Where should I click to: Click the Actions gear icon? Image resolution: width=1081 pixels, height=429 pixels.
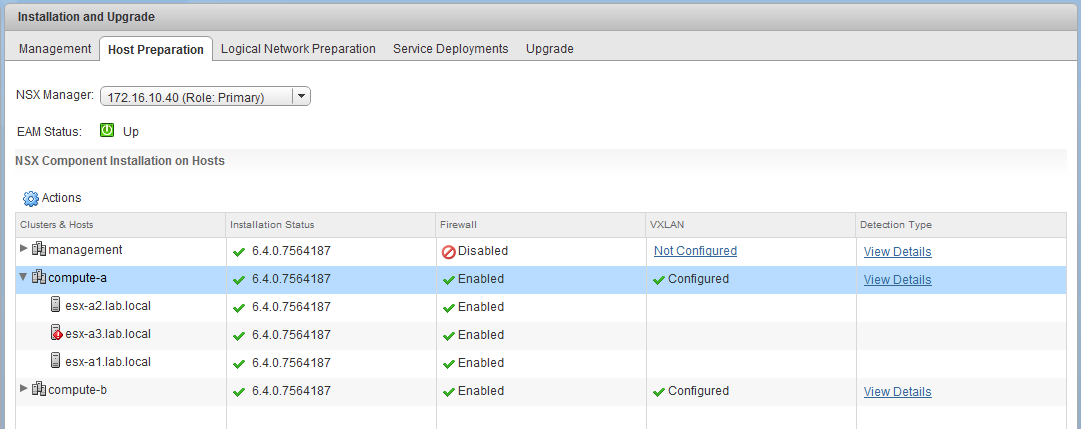tap(30, 199)
